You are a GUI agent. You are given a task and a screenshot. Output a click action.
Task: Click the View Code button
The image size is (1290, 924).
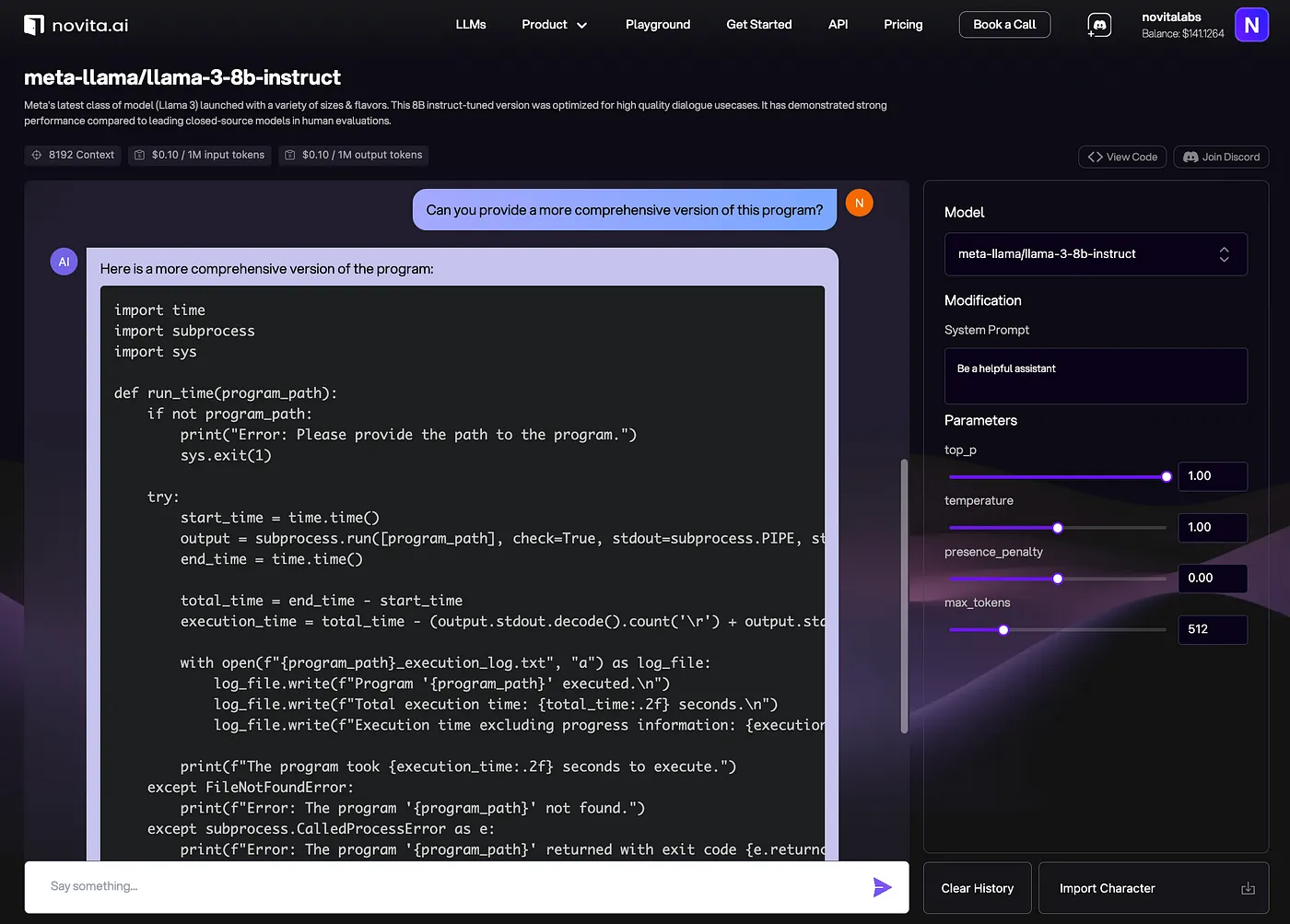point(1122,157)
